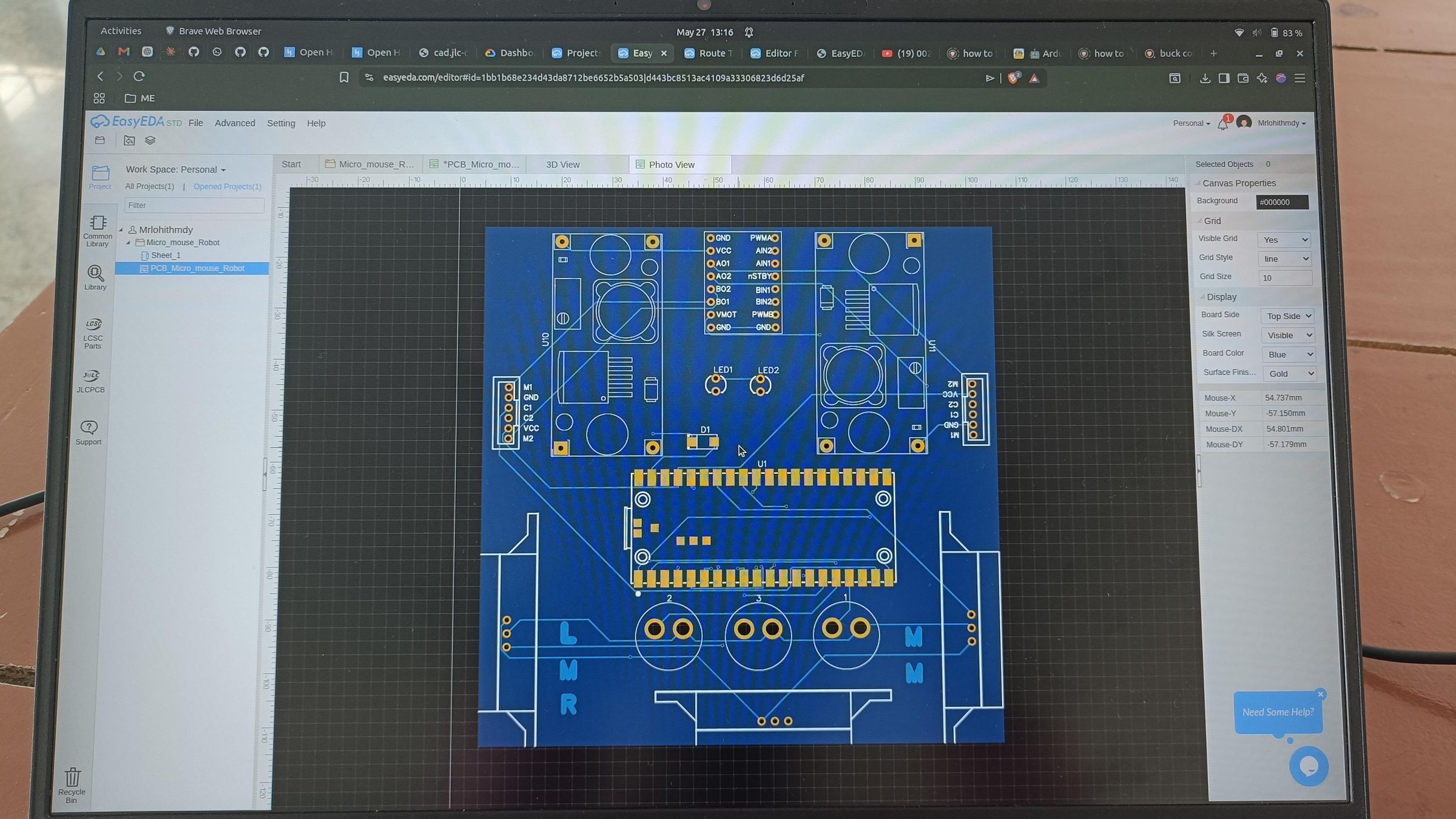Collapse the Micro_mouse_Robot project folder

[128, 243]
